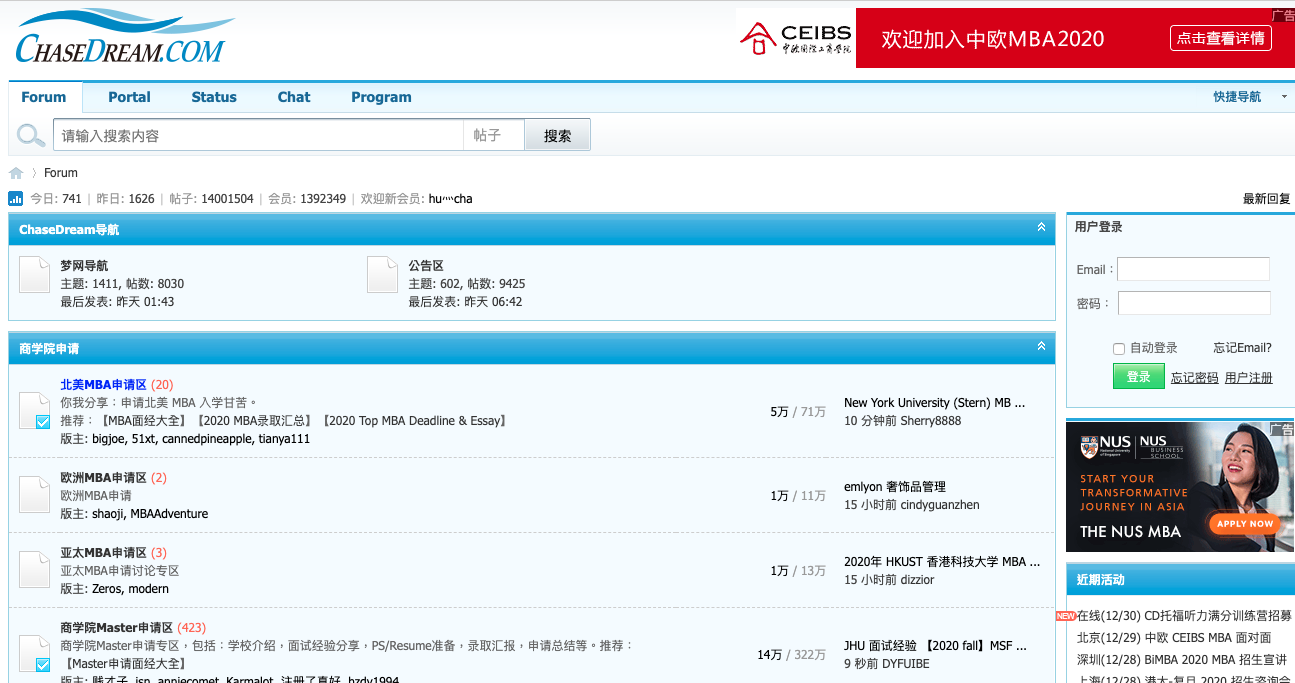Open latest post JHU 面试经验
1295x683 pixels.
[935, 646]
